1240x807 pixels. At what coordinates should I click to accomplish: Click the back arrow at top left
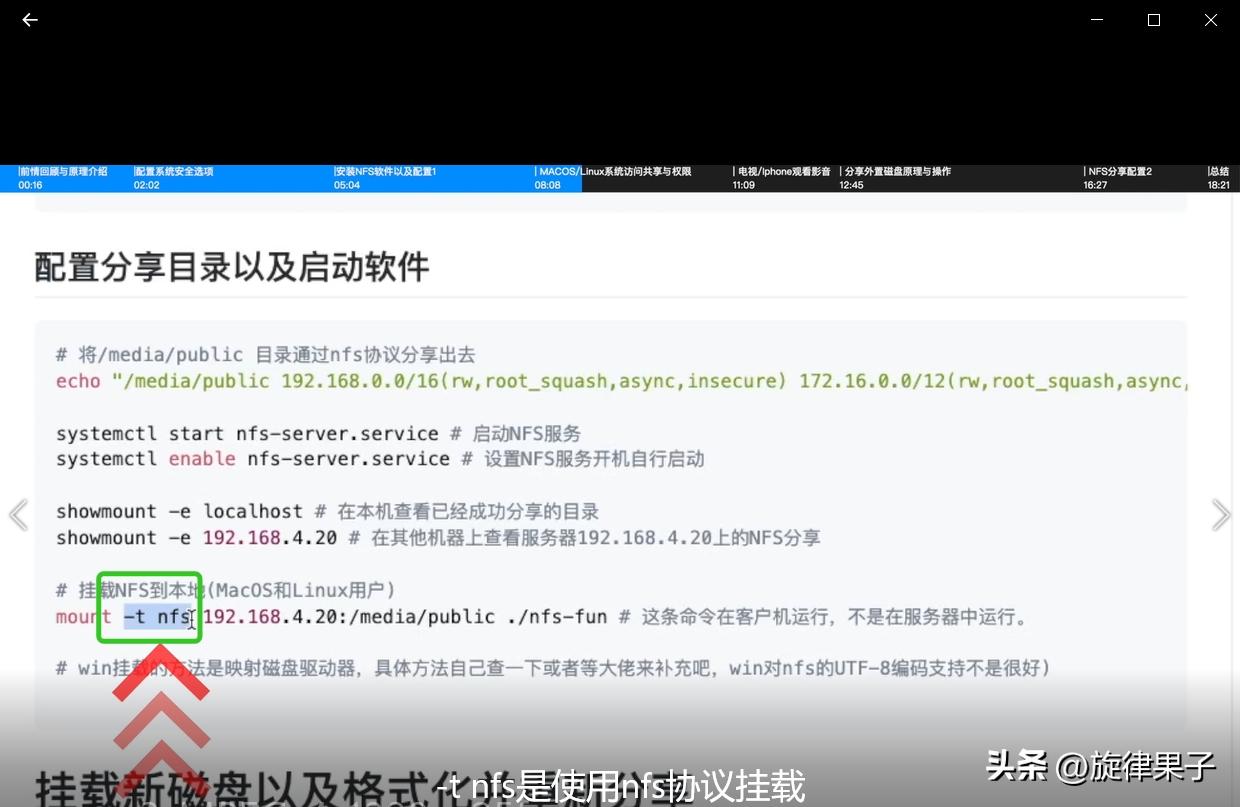pos(29,20)
